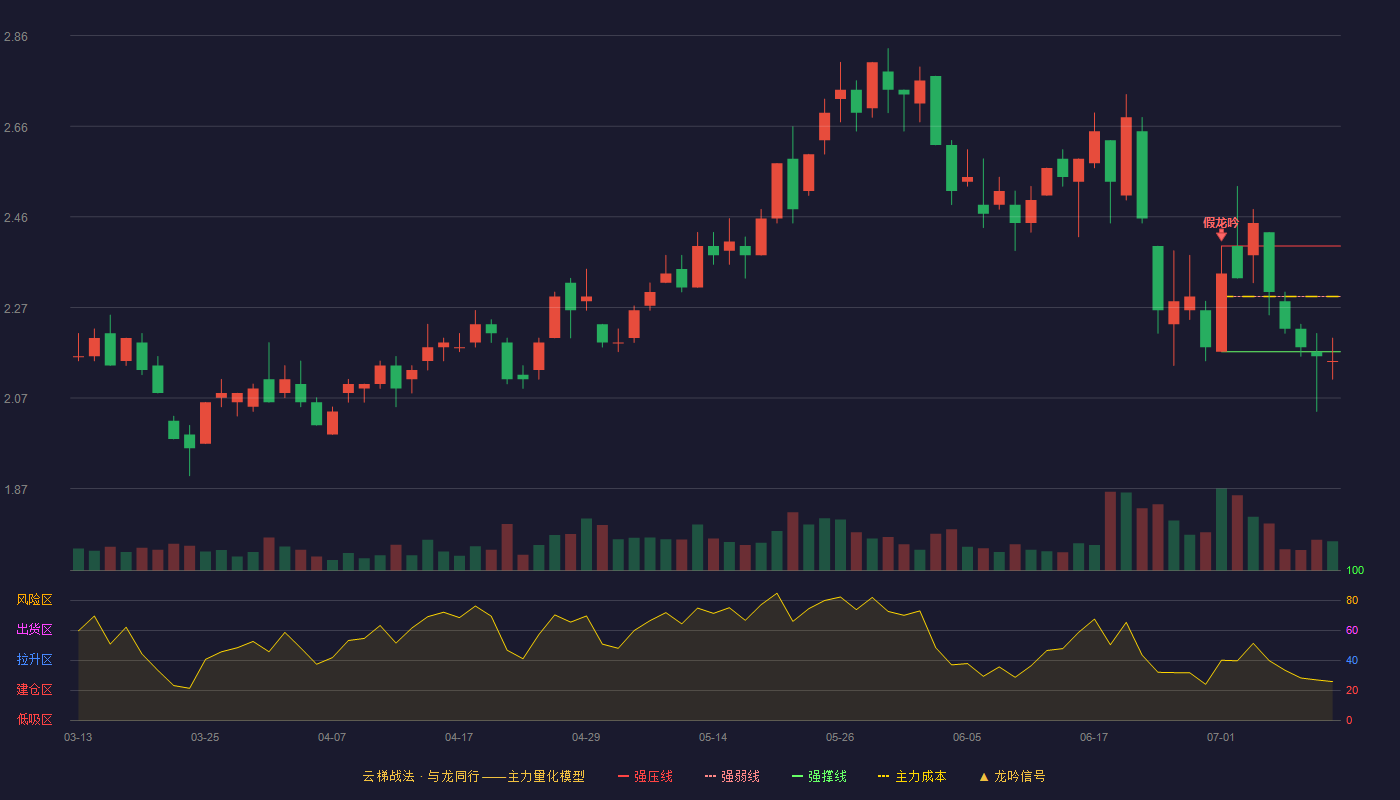Select the 03-13 date axis label

click(78, 737)
